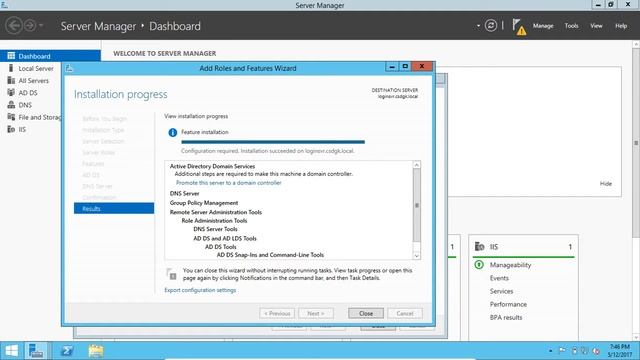Click Remote Server Administration Tools entry
This screenshot has width=640, height=360.
tap(216, 212)
